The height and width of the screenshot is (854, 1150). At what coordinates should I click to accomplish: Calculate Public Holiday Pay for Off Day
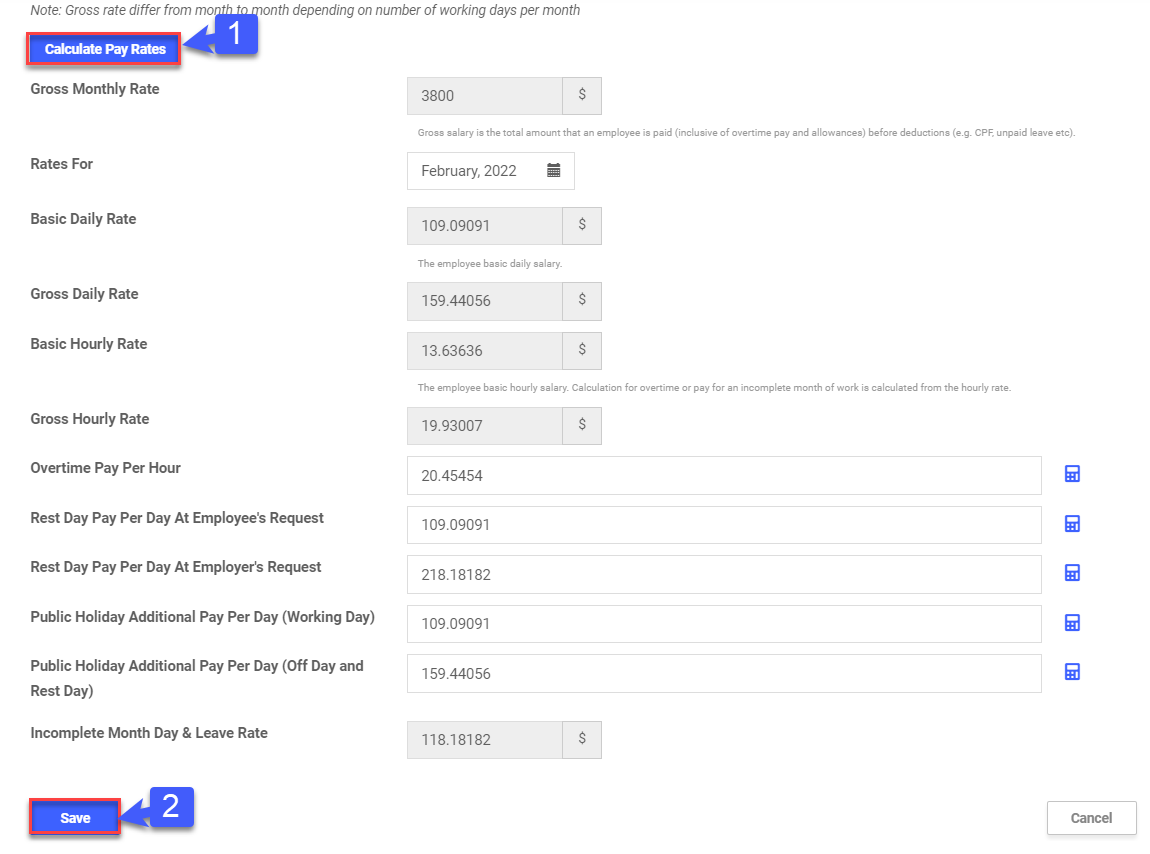[1072, 672]
